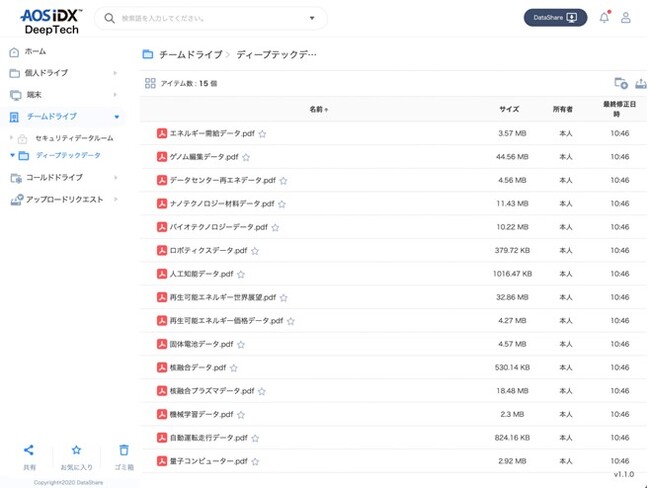Expand the セキュリティデータルーム tree node
This screenshot has height=488, width=650.
(x=12, y=138)
